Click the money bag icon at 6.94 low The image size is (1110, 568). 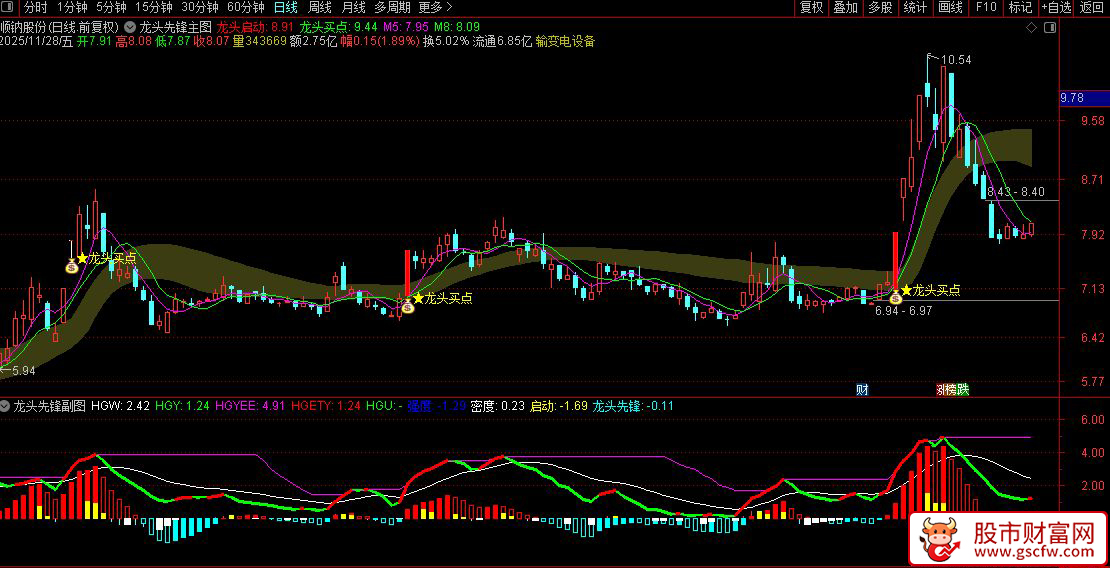click(895, 298)
